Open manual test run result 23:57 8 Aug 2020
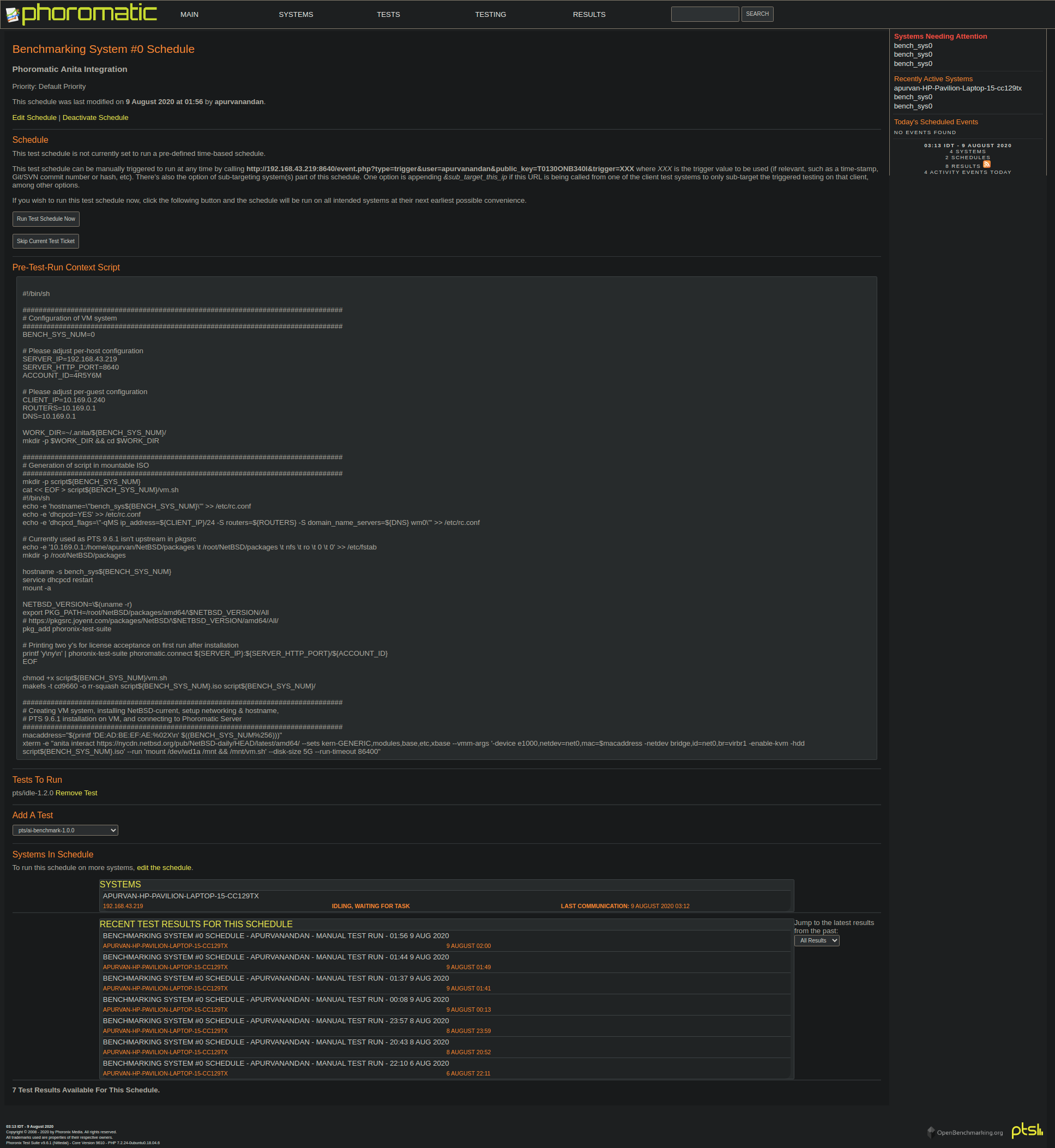 point(445,1026)
